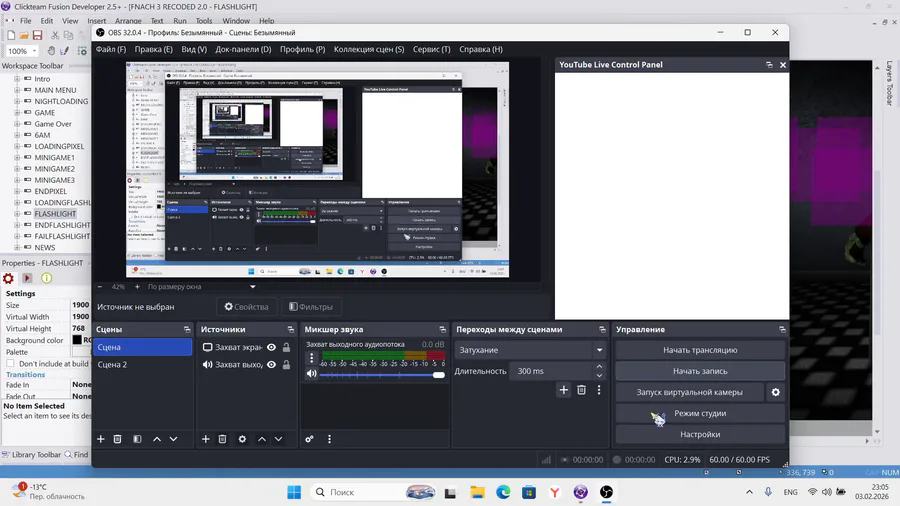Image resolution: width=900 pixels, height=506 pixels.
Task: Move scene up arrow in Scenes panel
Action: tap(157, 439)
